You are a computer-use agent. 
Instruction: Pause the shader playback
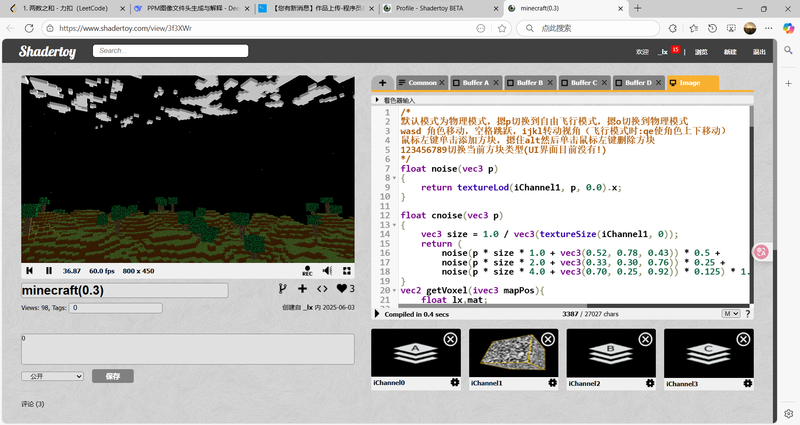(x=49, y=271)
